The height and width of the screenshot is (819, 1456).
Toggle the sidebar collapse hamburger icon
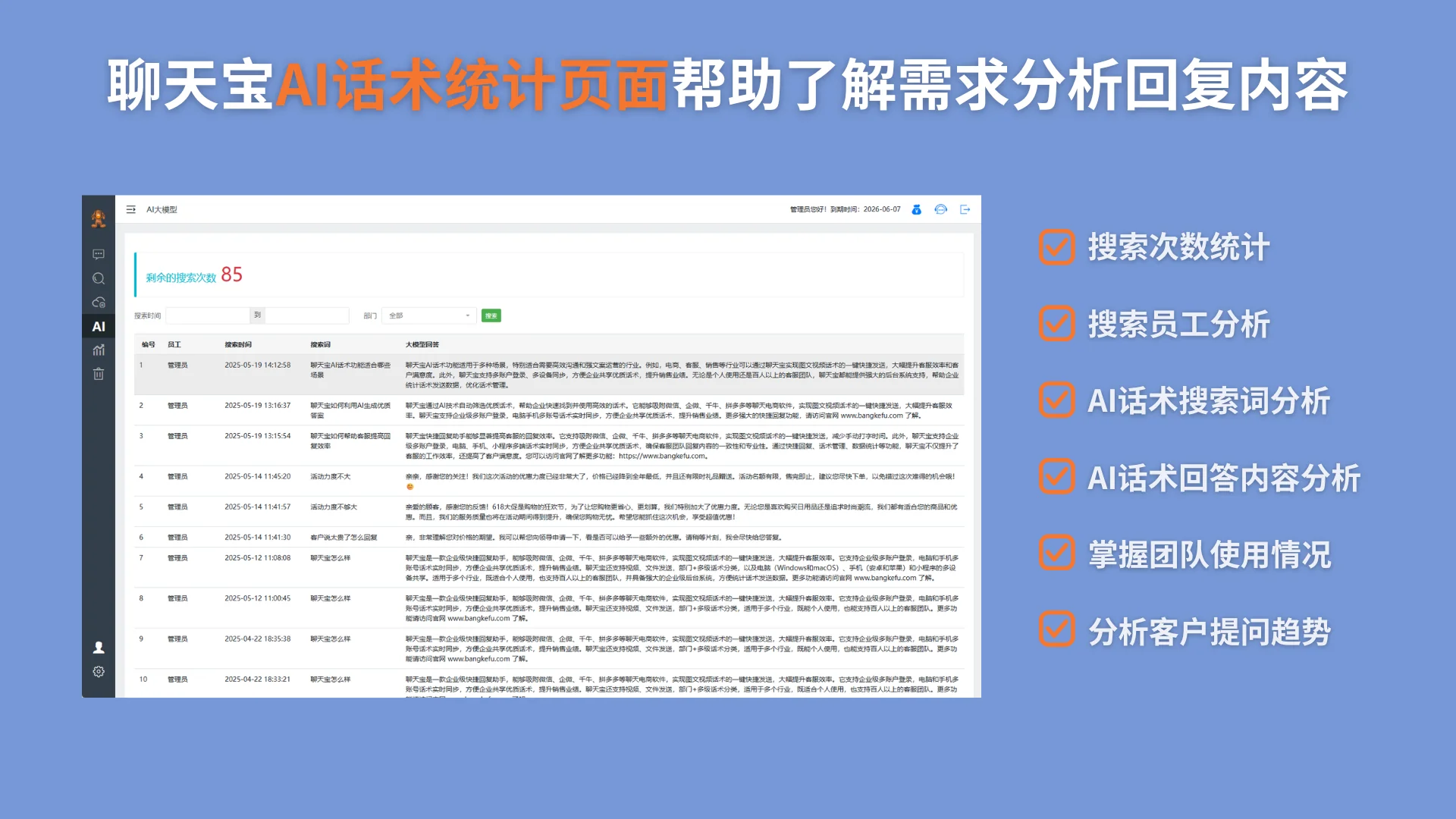(x=131, y=209)
